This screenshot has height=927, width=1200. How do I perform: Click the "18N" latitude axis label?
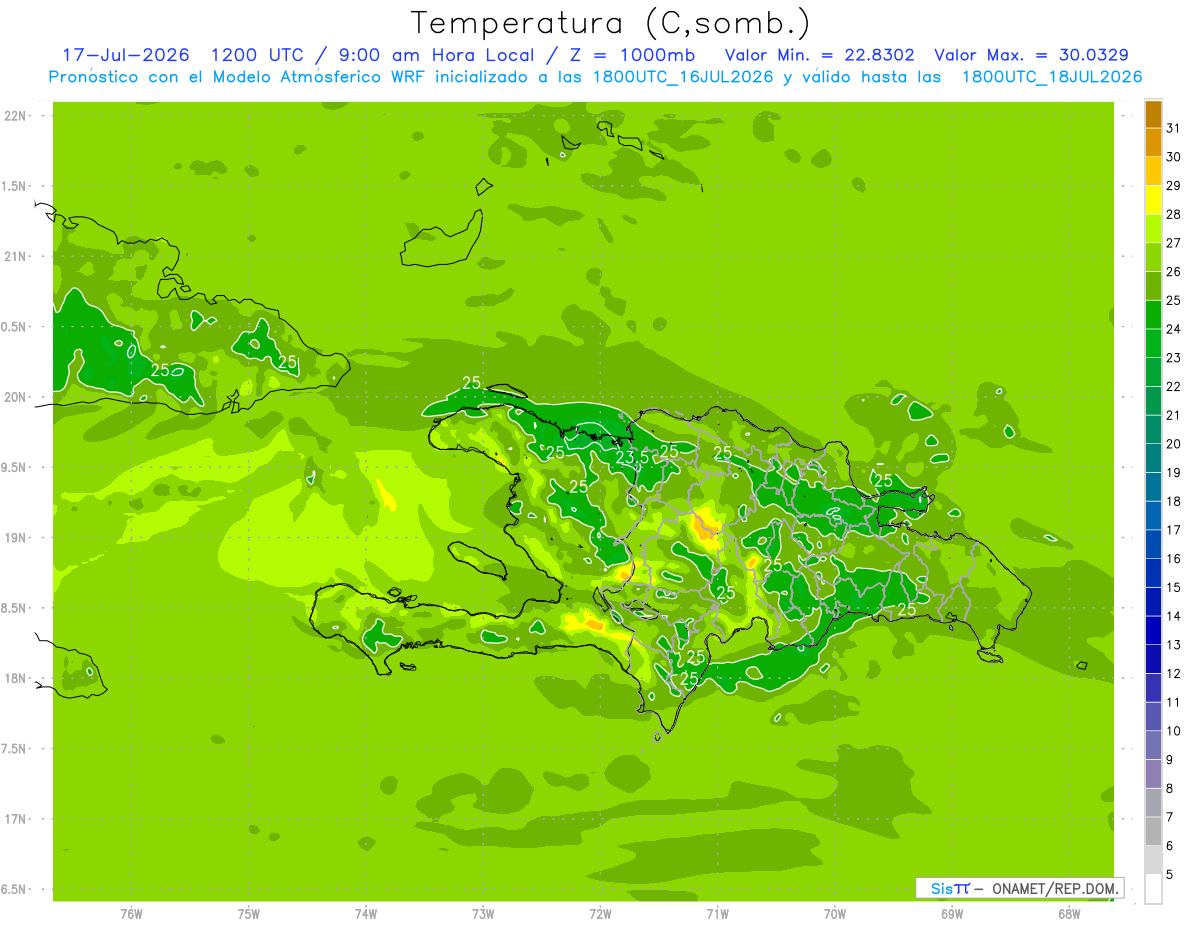16,679
